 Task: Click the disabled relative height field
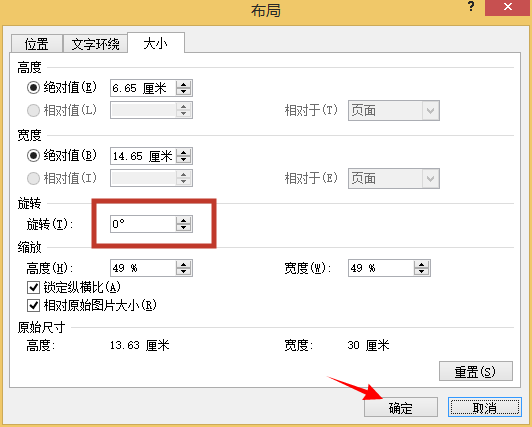click(143, 110)
